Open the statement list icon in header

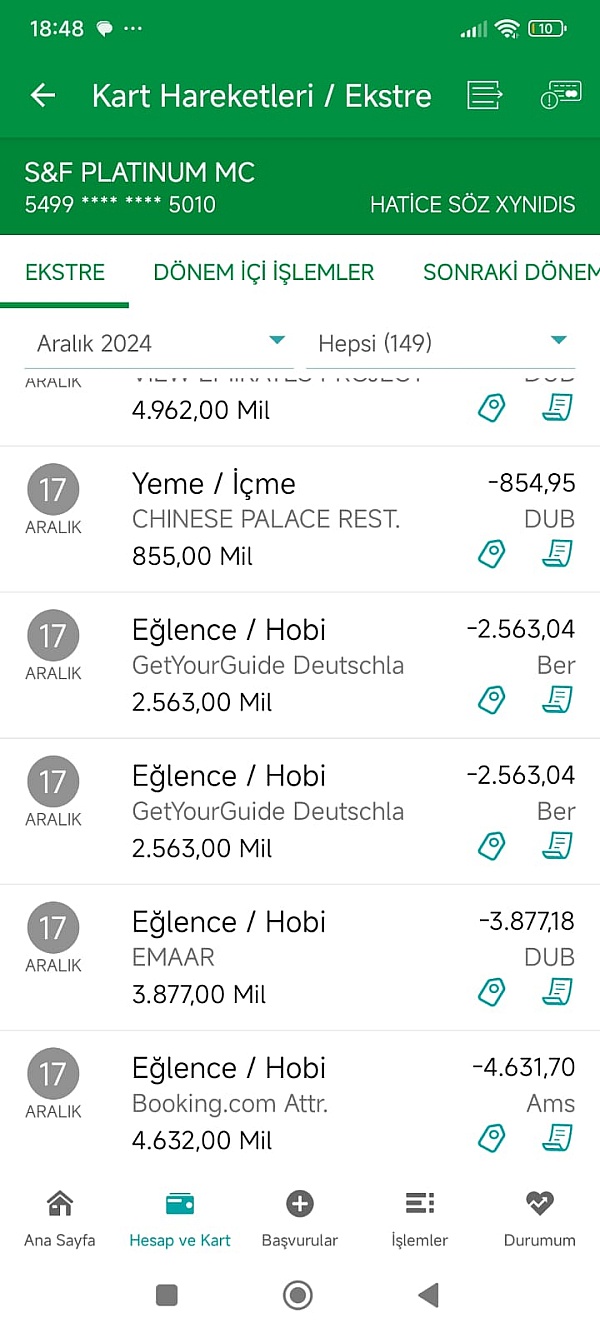(x=485, y=96)
